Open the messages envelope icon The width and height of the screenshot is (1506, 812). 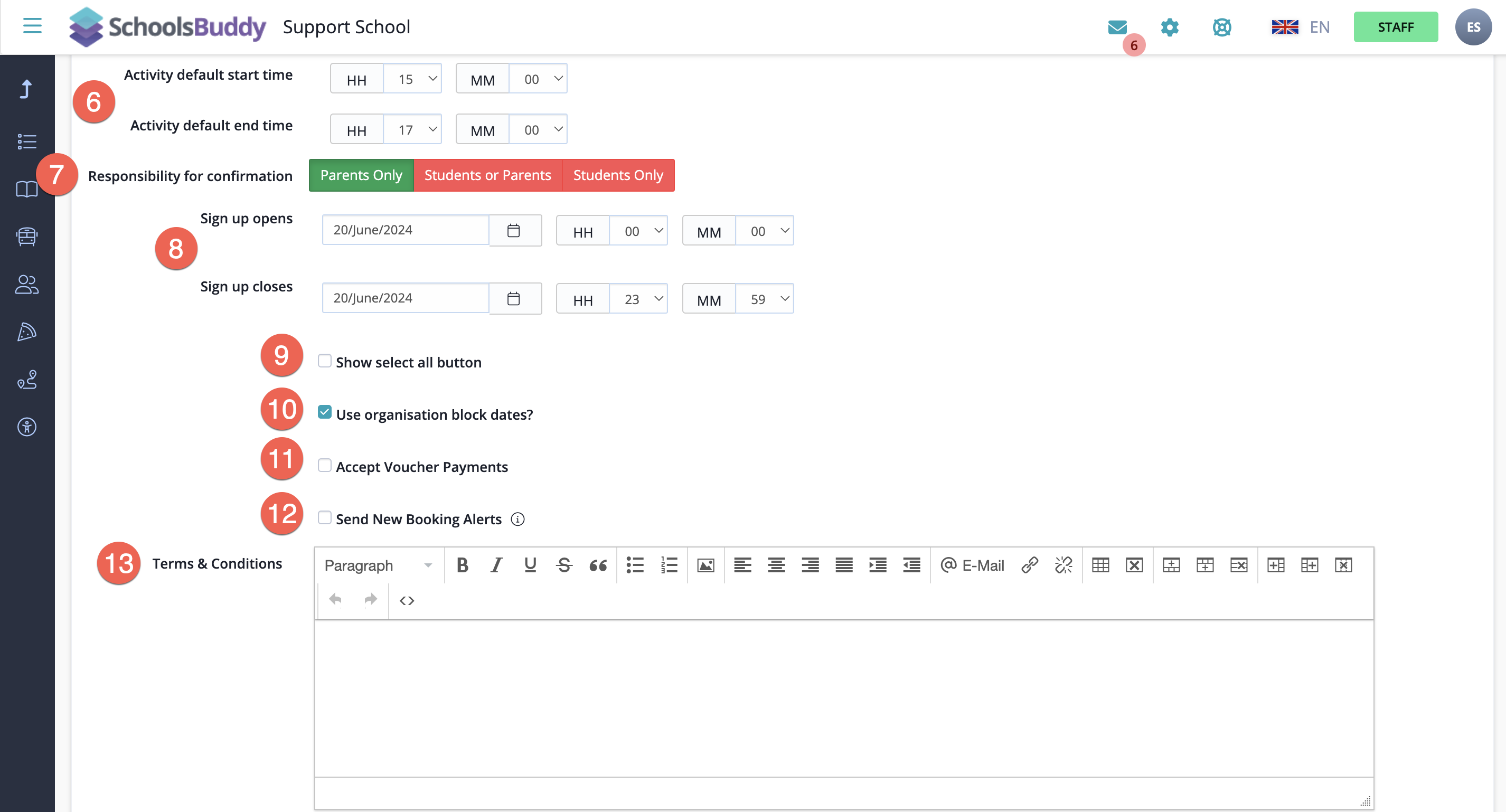pyautogui.click(x=1117, y=27)
